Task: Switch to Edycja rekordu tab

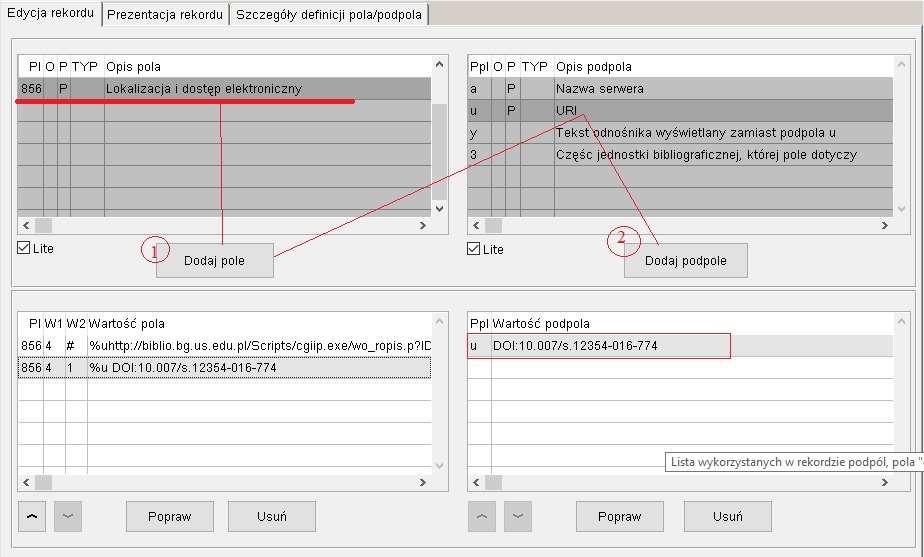Action: click(51, 13)
